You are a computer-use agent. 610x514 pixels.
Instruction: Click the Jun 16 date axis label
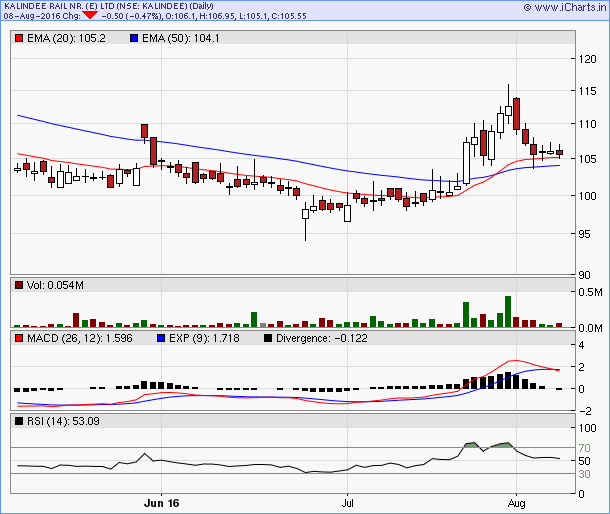(x=161, y=503)
